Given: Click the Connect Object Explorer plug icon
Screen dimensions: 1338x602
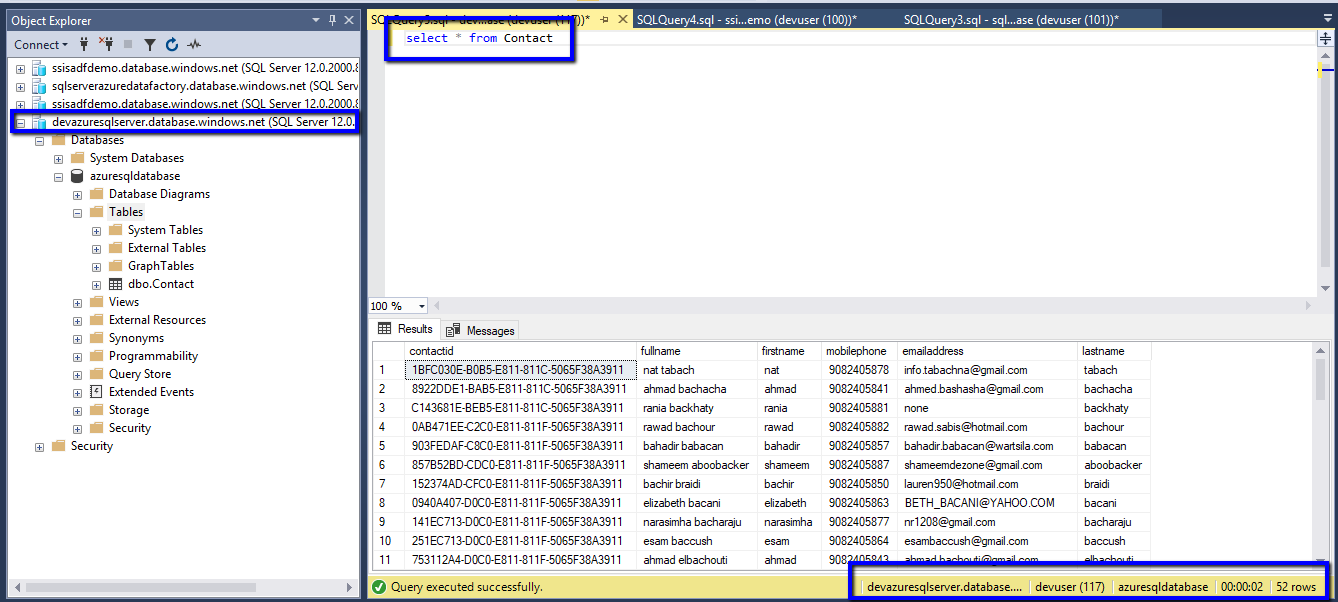Looking at the screenshot, I should 84,44.
